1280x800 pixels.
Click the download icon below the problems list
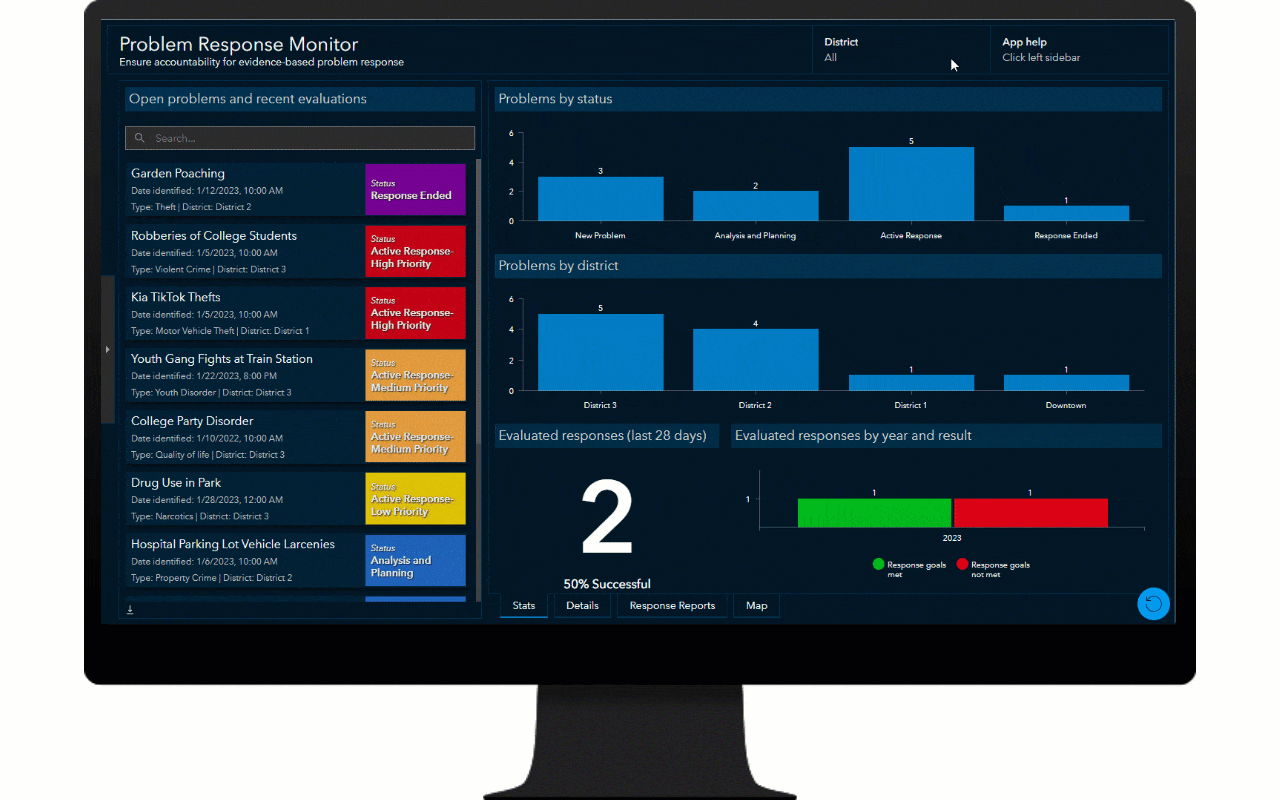pyautogui.click(x=130, y=608)
